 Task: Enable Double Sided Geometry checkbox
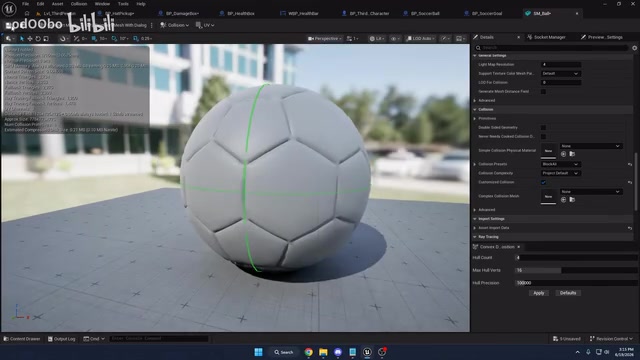[543, 127]
